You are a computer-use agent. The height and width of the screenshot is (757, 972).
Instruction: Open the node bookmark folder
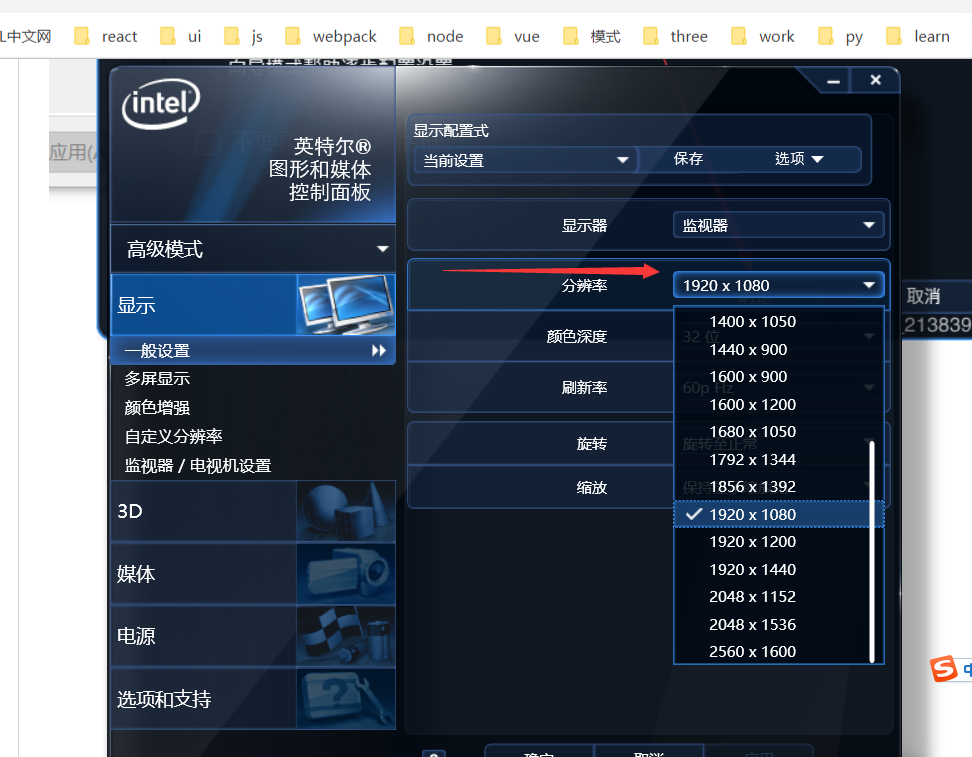pos(431,37)
